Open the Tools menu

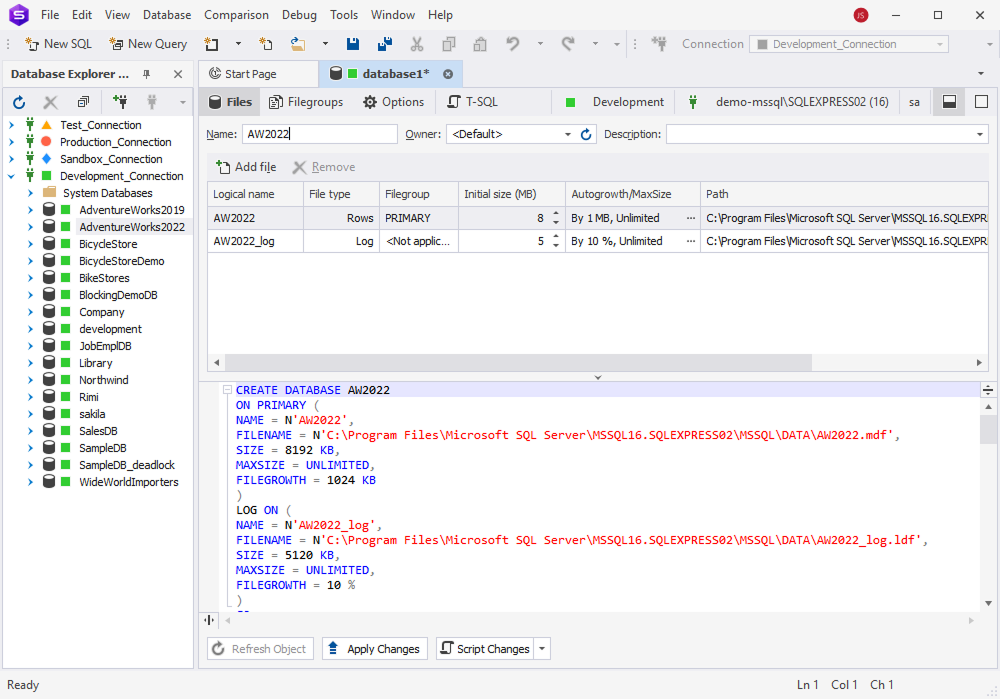(x=344, y=14)
